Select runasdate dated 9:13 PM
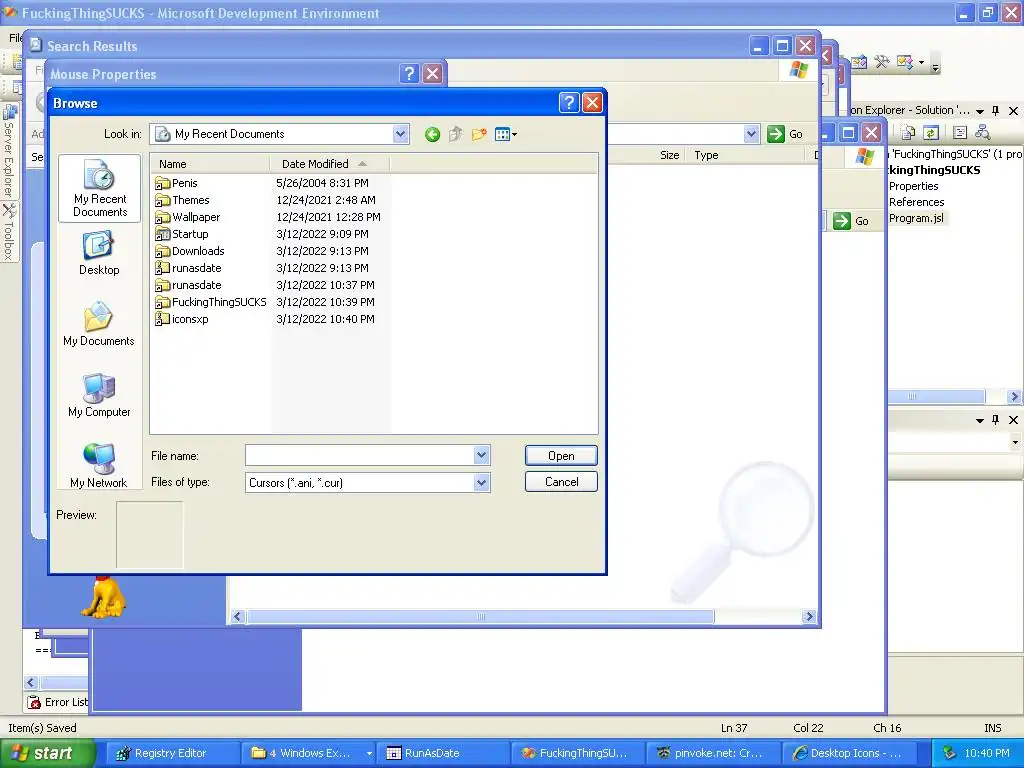This screenshot has width=1024, height=768. (189, 268)
